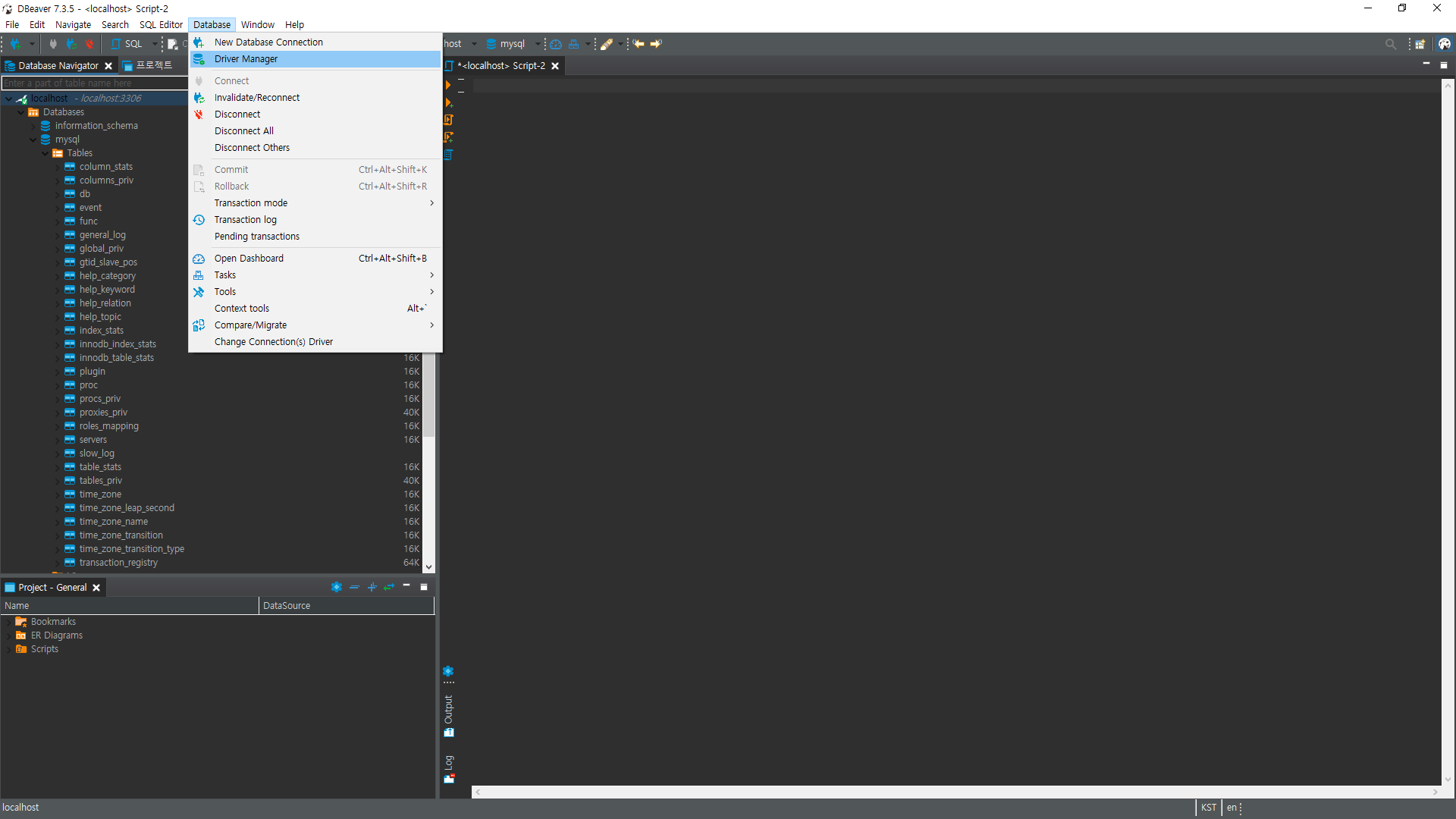The image size is (1456, 819).
Task: Click Execute script icon in editor gutter
Action: 448,120
